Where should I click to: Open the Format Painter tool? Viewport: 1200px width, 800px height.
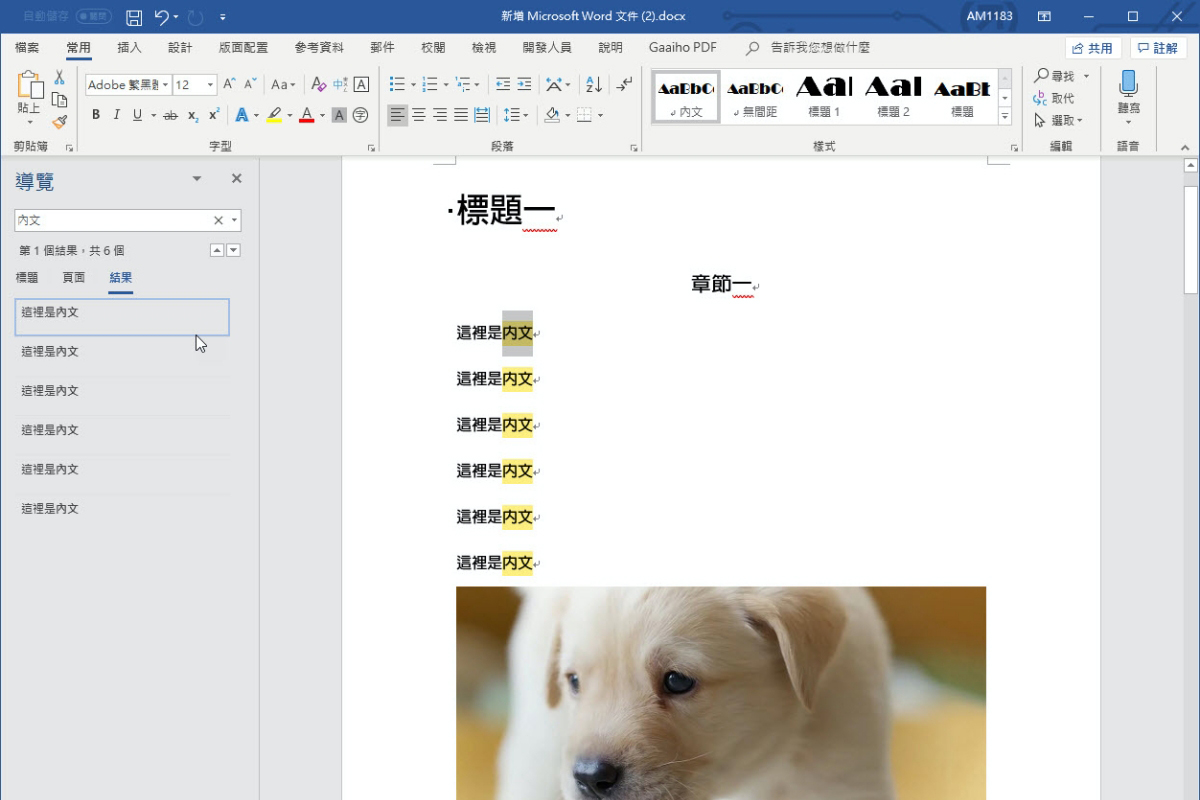point(58,121)
